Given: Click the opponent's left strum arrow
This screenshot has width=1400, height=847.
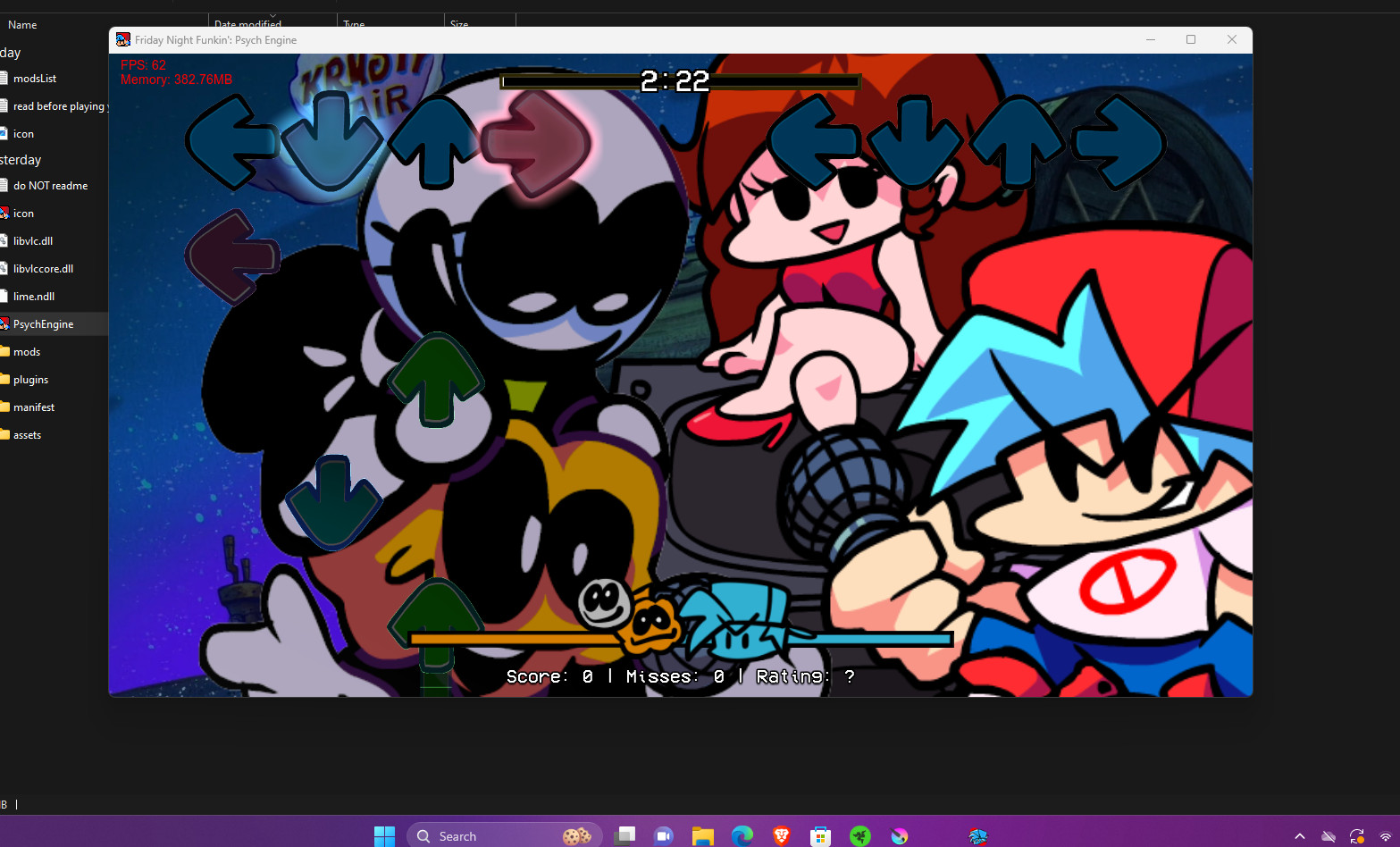Looking at the screenshot, I should coord(232,141).
